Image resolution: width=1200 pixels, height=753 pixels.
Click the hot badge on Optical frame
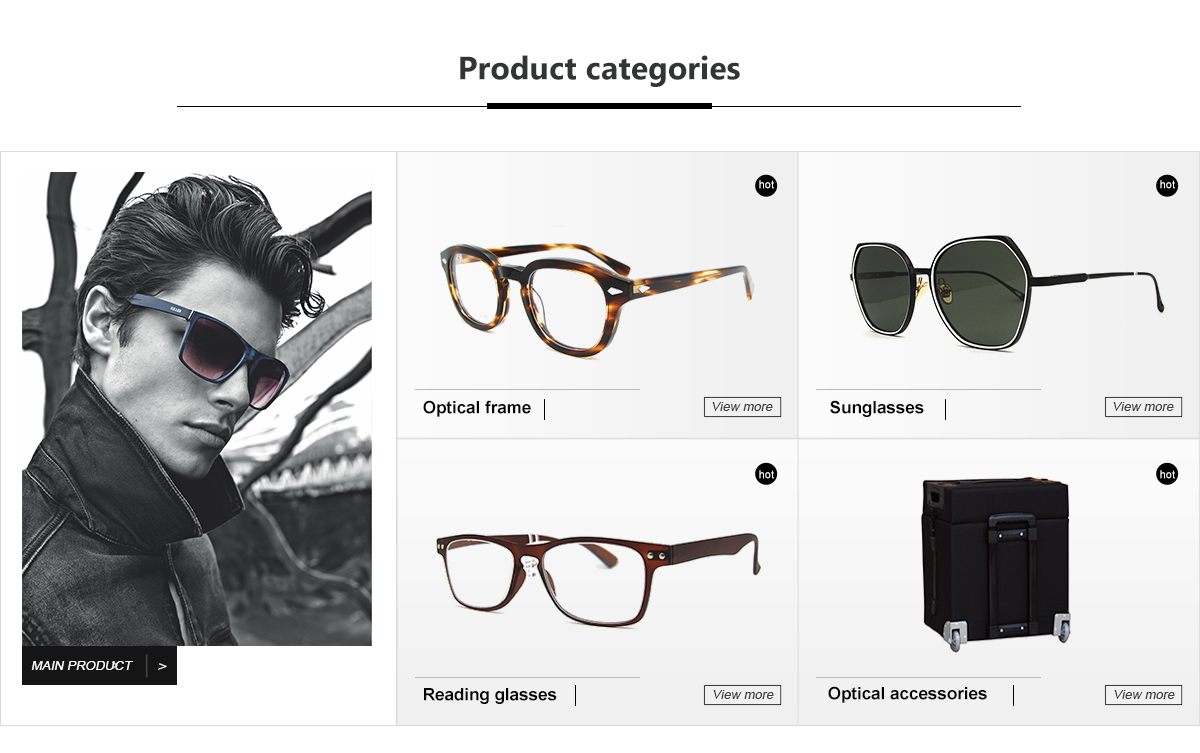pos(766,185)
